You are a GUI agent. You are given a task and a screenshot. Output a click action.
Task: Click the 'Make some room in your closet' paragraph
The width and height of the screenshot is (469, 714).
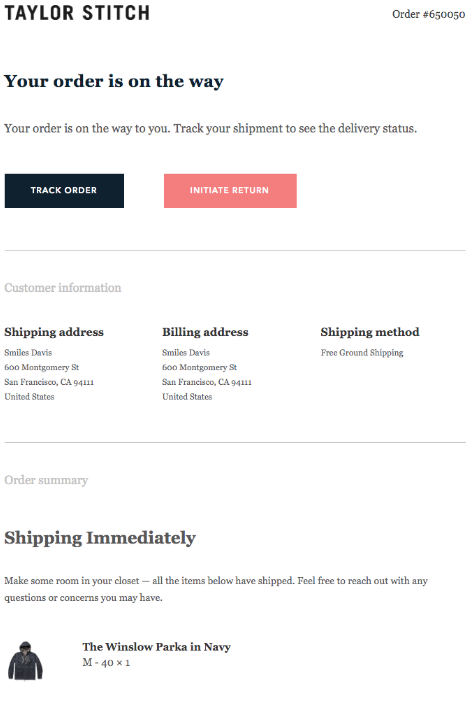(216, 589)
